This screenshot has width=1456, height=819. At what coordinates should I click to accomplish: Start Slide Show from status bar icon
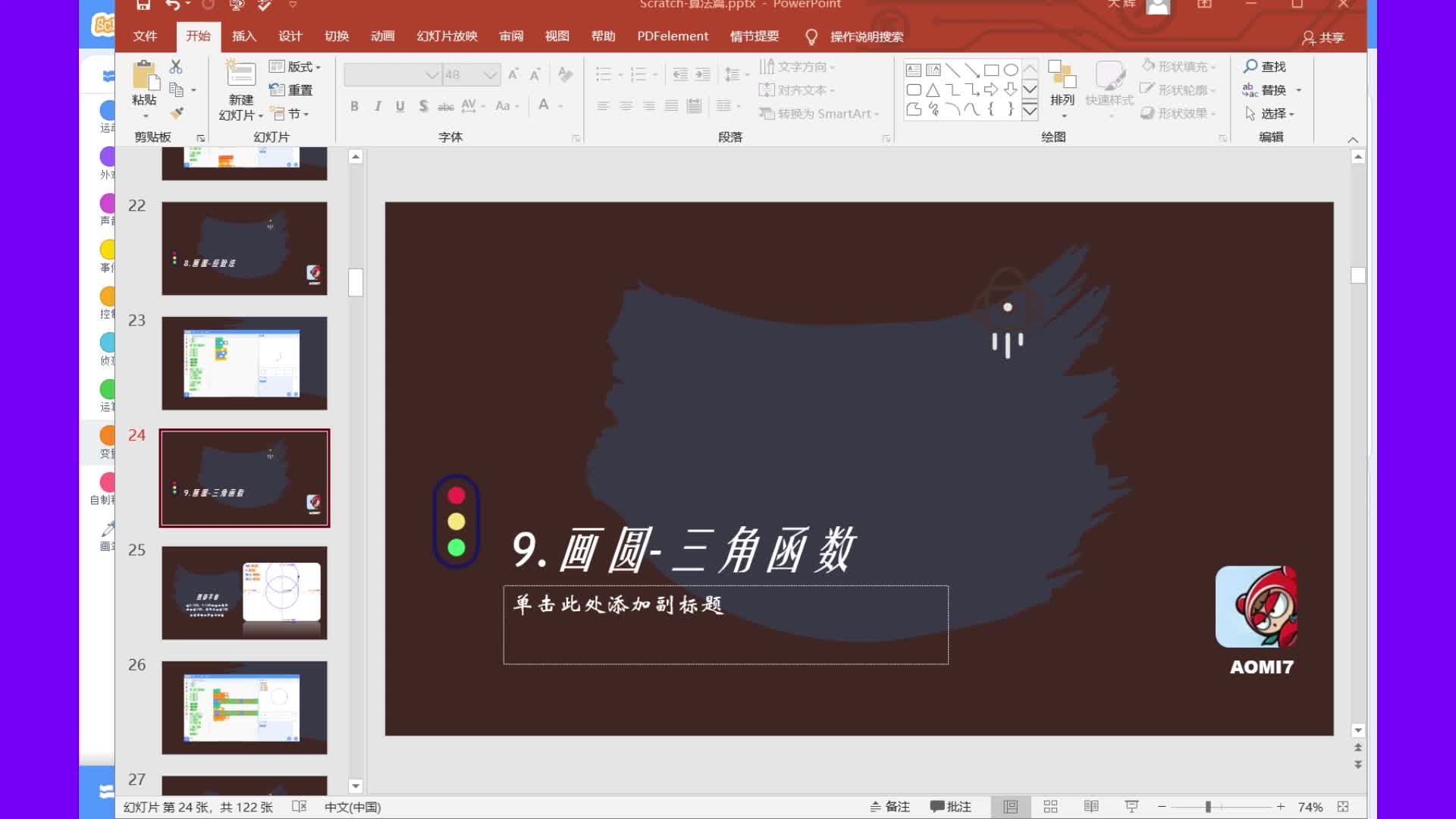click(1131, 807)
